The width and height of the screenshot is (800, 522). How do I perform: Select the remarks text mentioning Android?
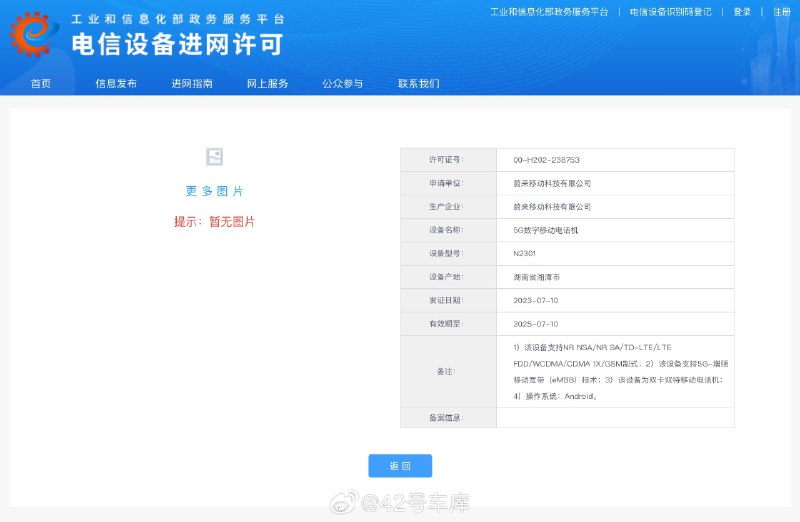[620, 371]
